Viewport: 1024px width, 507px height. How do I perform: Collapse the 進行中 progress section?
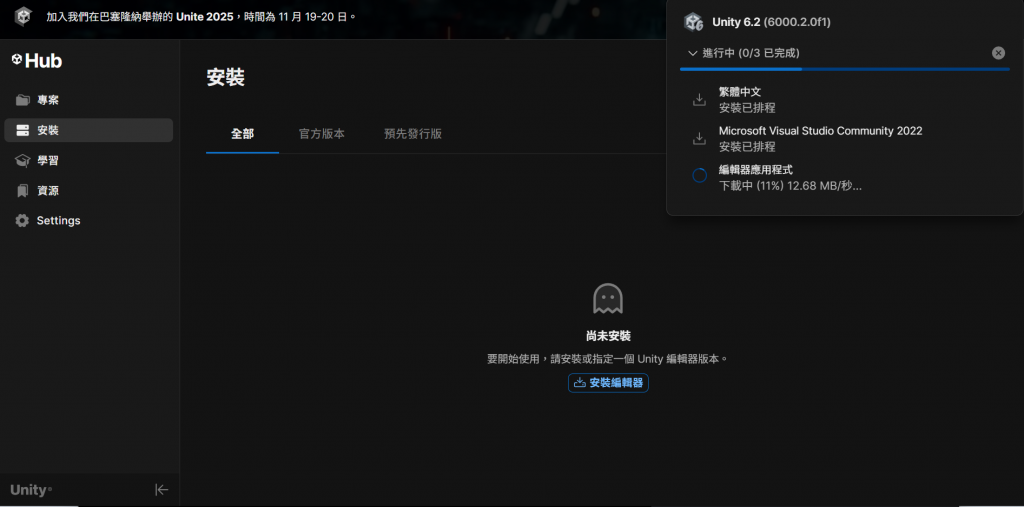pyautogui.click(x=693, y=53)
